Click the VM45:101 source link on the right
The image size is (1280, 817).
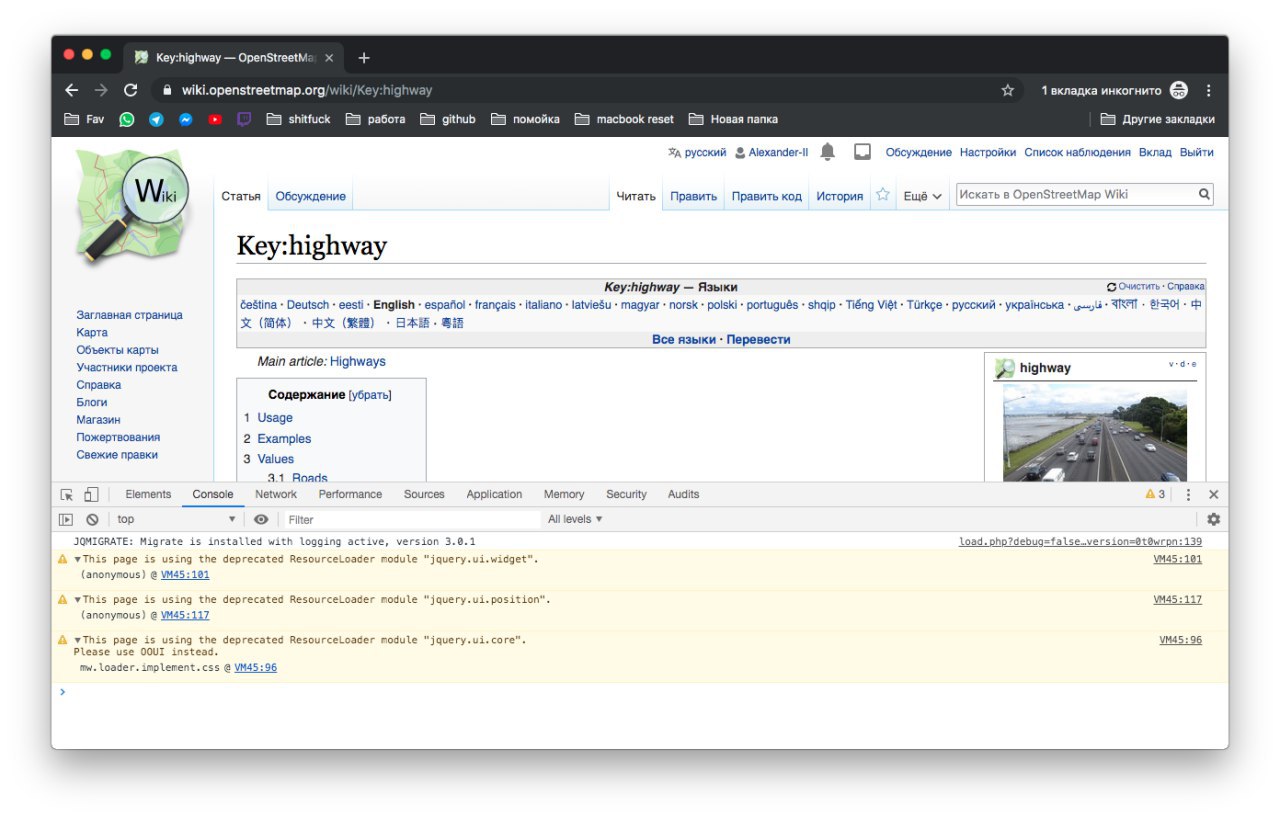(x=1178, y=559)
